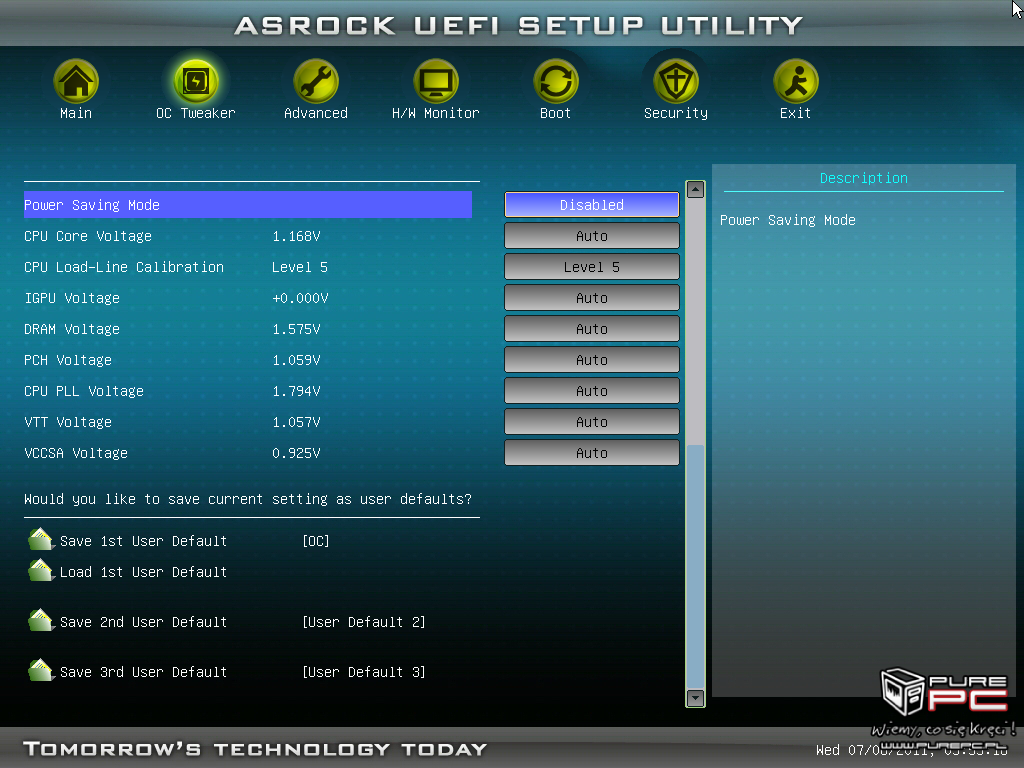Click the 0.925V VCCSA value
This screenshot has height=768, width=1024.
[x=296, y=453]
